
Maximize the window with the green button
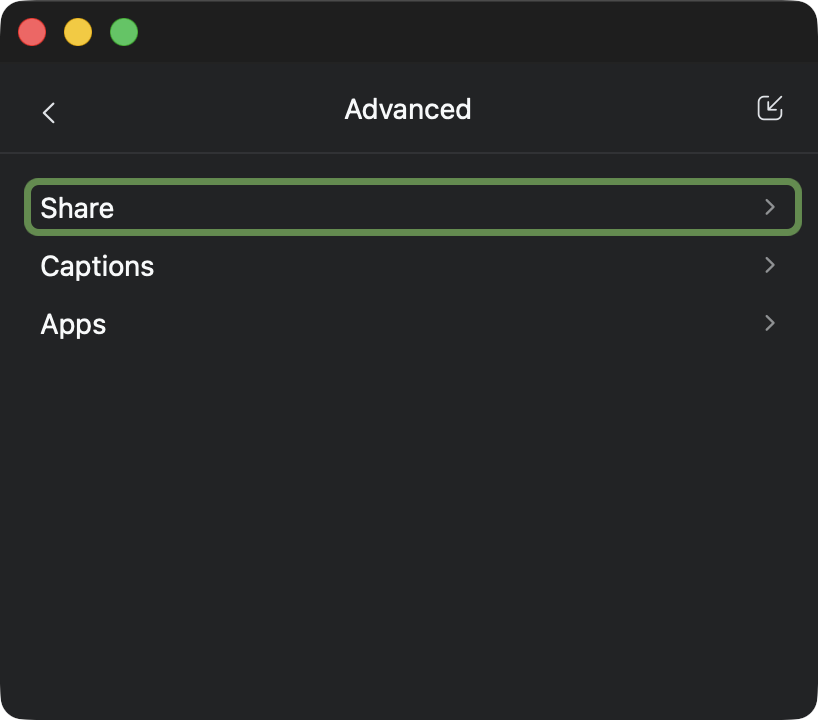(x=124, y=32)
